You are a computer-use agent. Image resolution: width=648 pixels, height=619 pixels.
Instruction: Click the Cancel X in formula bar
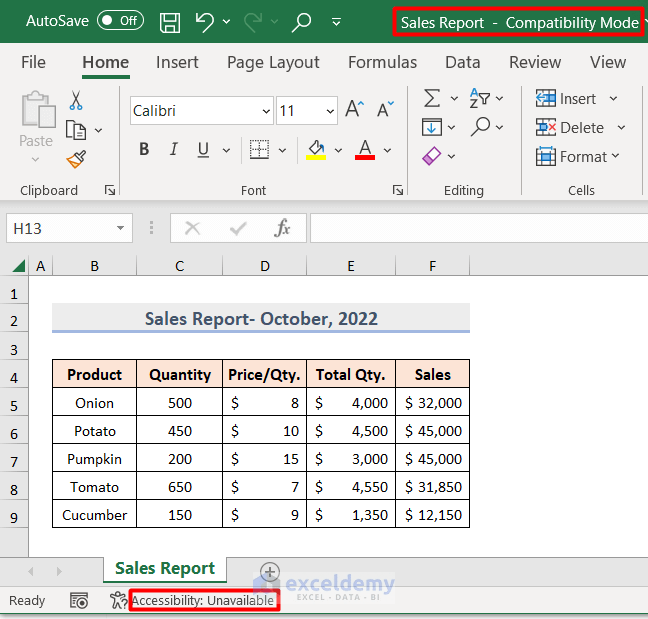[192, 228]
